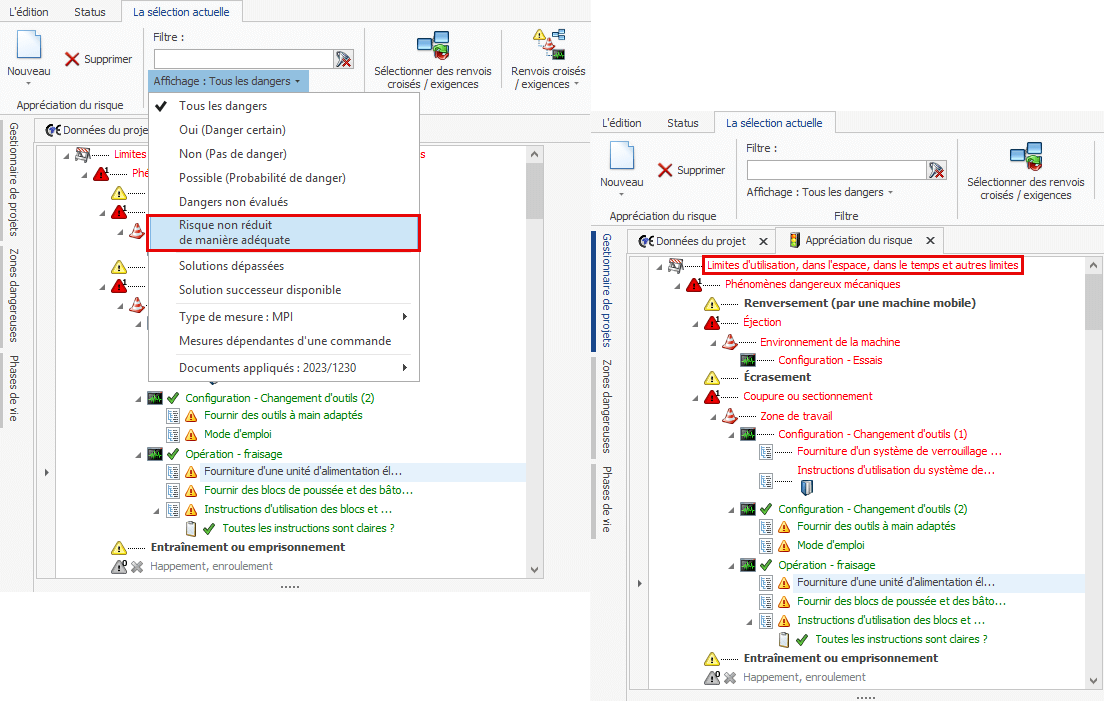The height and width of the screenshot is (701, 1104).
Task: Choose 'Solutions dépassées' from the menu
Action: (x=231, y=266)
